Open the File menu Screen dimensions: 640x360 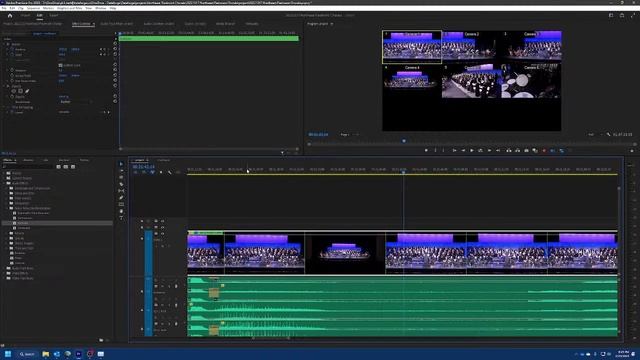[x=4, y=8]
